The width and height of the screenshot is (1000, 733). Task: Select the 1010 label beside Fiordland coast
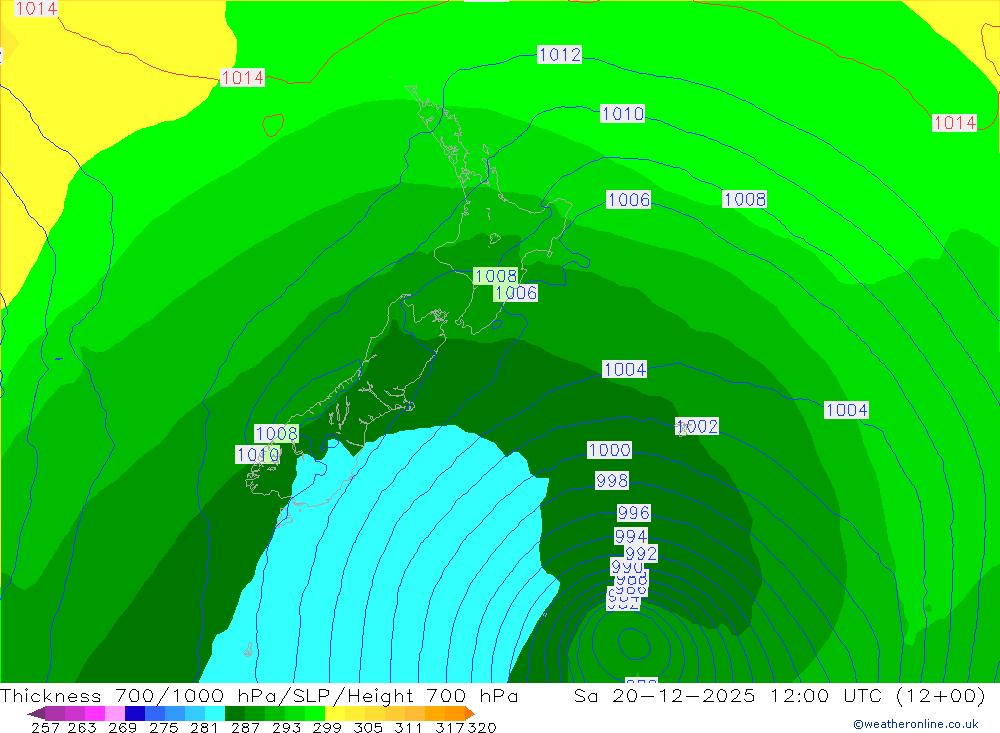[258, 455]
